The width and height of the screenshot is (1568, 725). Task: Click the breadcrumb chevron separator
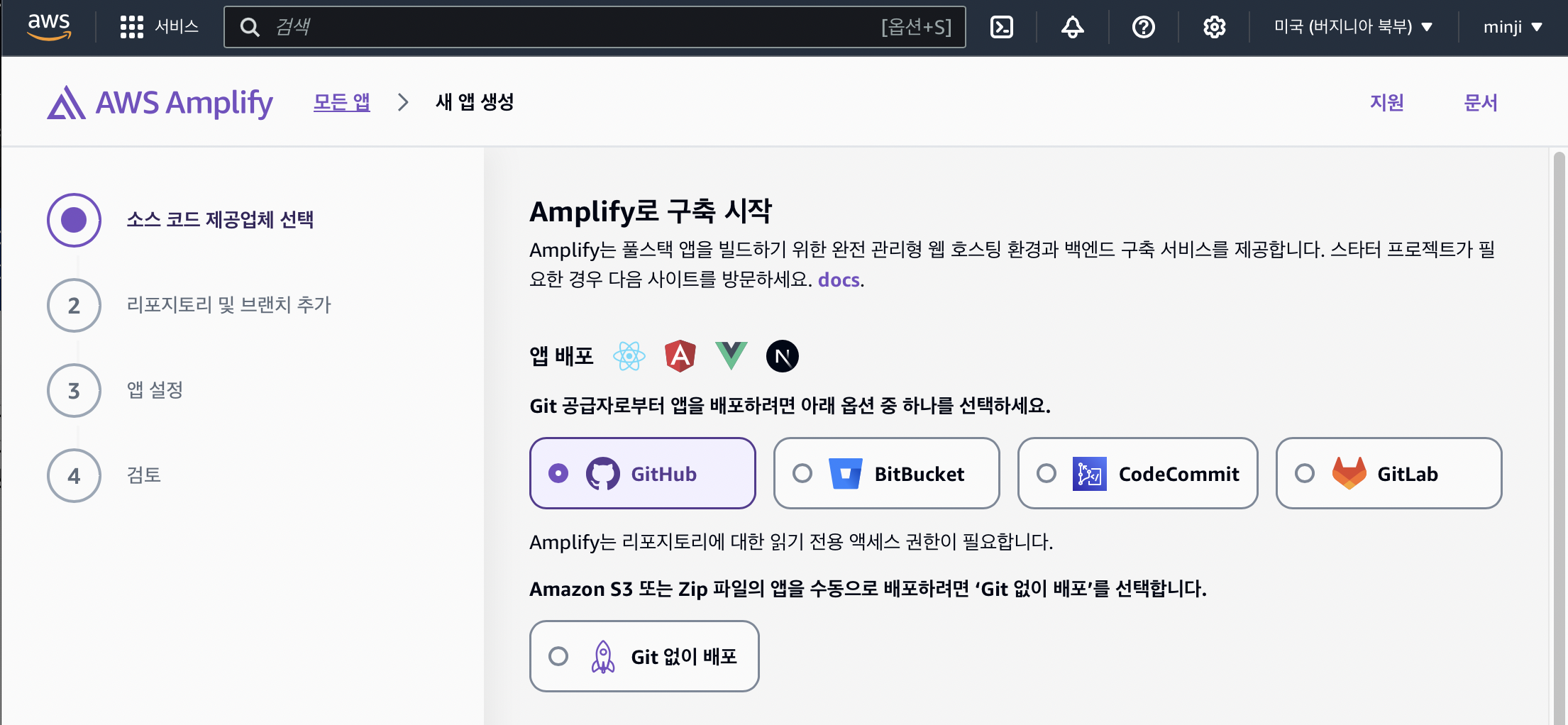click(x=403, y=102)
